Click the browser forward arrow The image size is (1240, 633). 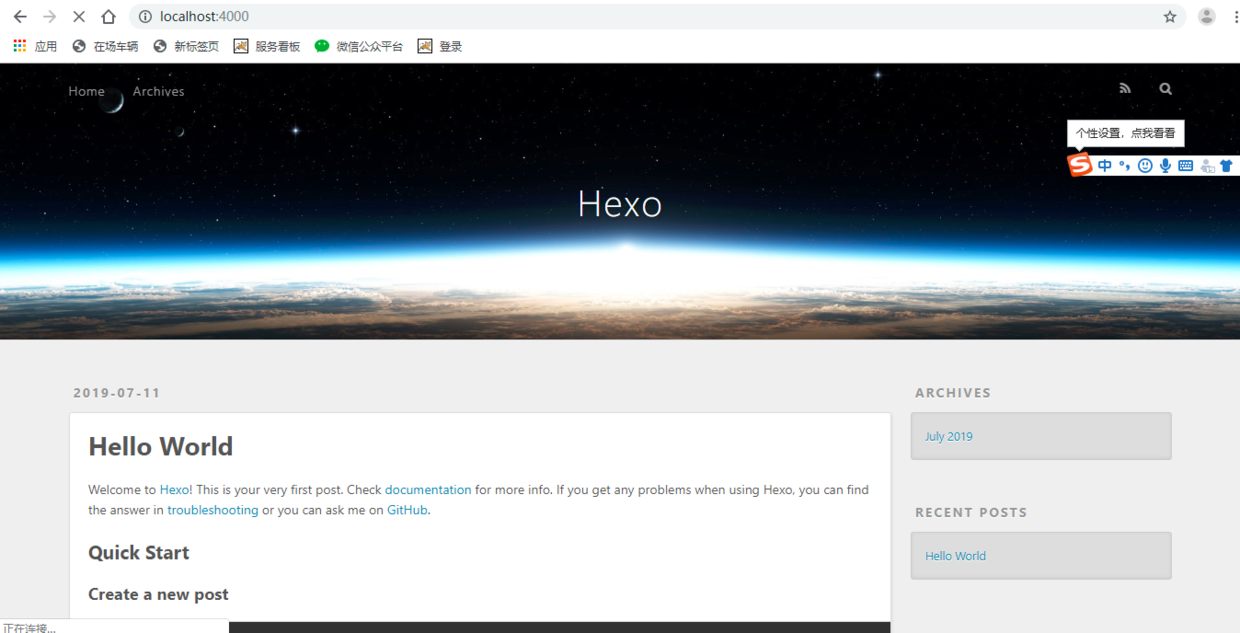click(x=50, y=17)
